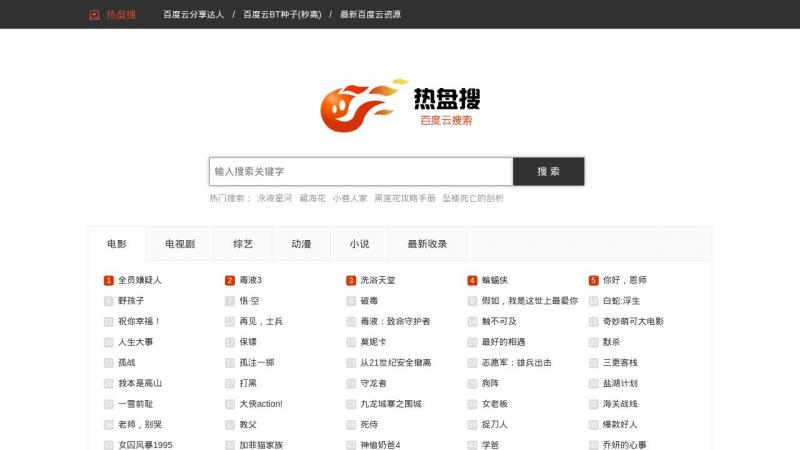Click rank 2 badge beside 毒液3
The width and height of the screenshot is (800, 450).
click(230, 280)
